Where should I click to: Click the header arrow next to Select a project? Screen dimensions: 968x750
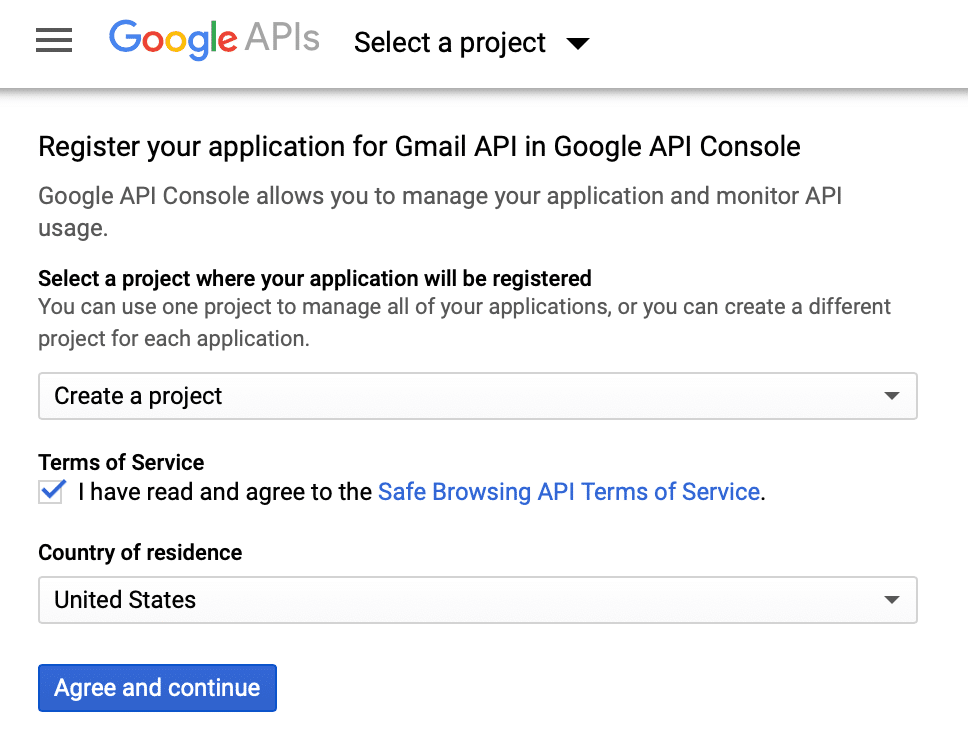[x=578, y=43]
